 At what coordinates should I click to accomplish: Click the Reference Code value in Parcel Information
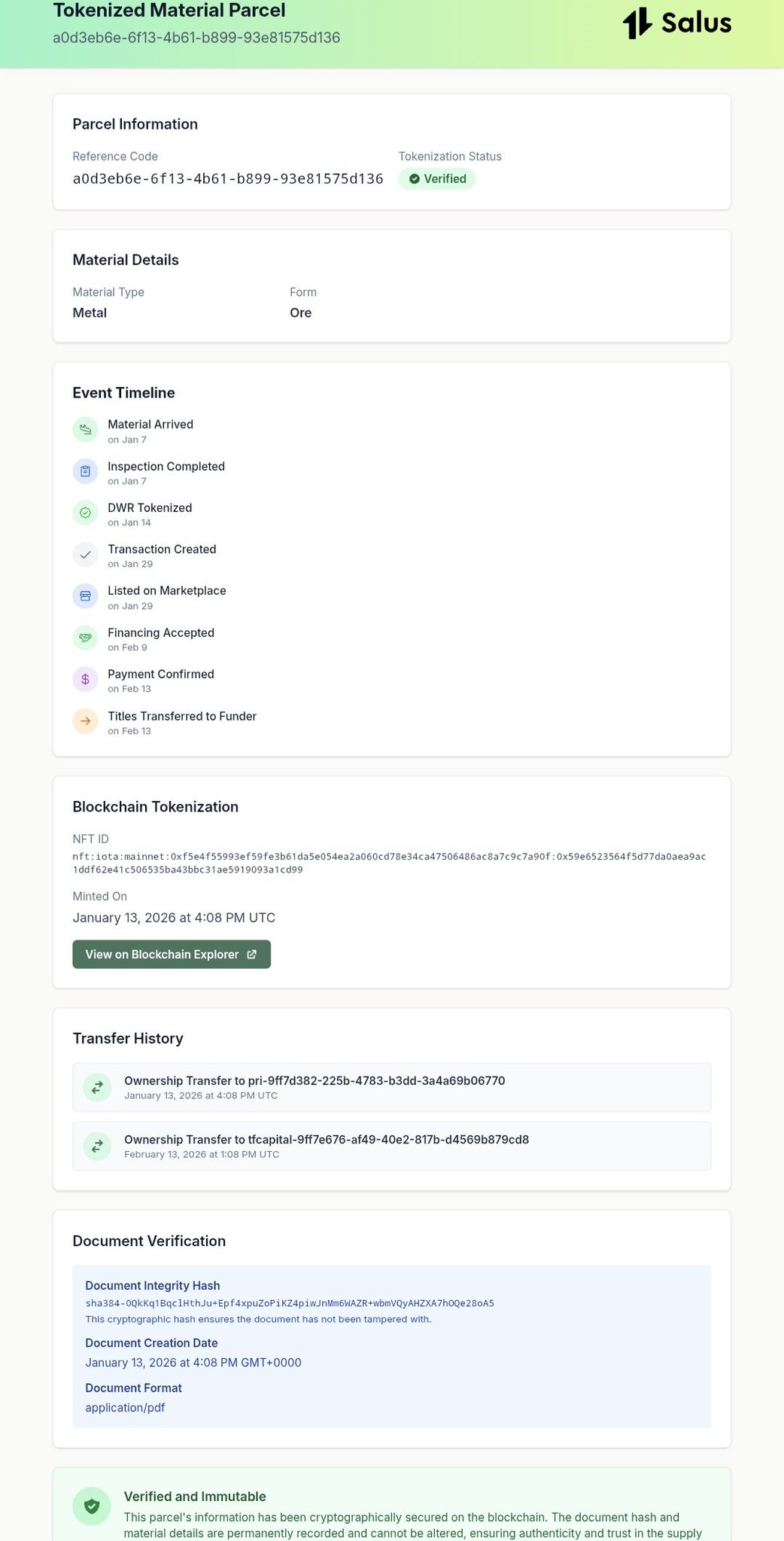228,179
